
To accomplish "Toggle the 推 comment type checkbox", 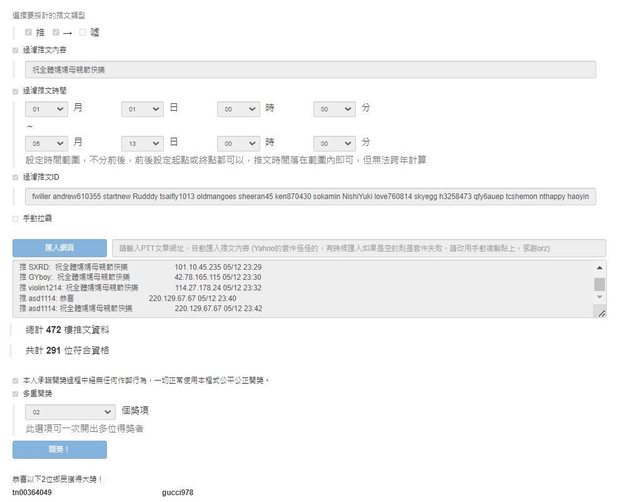I will [x=29, y=33].
